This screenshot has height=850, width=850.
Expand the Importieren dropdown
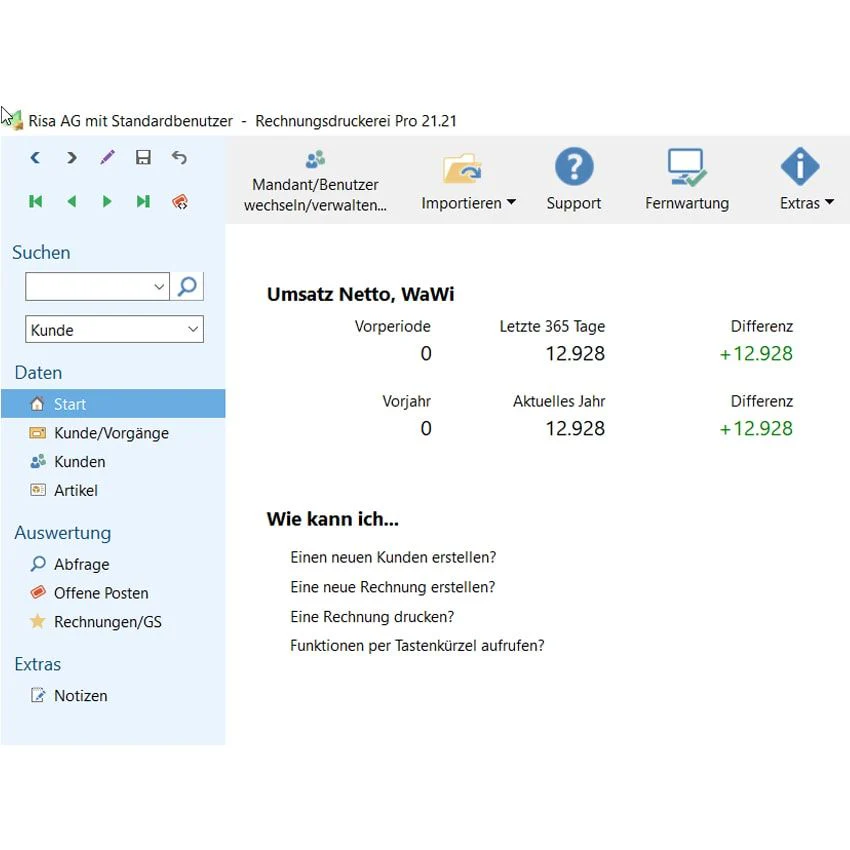click(x=468, y=181)
